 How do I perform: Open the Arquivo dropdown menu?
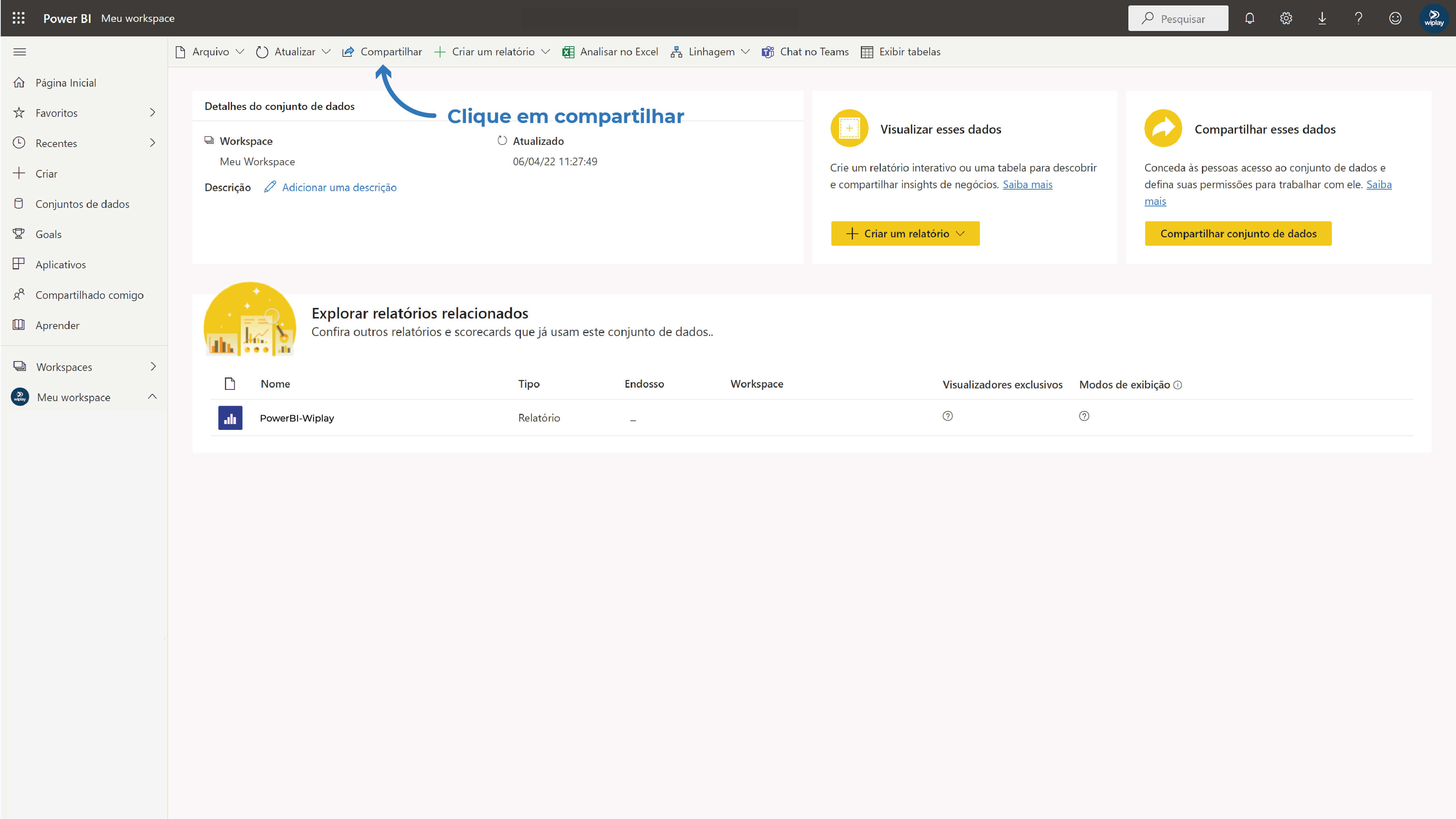pos(210,52)
